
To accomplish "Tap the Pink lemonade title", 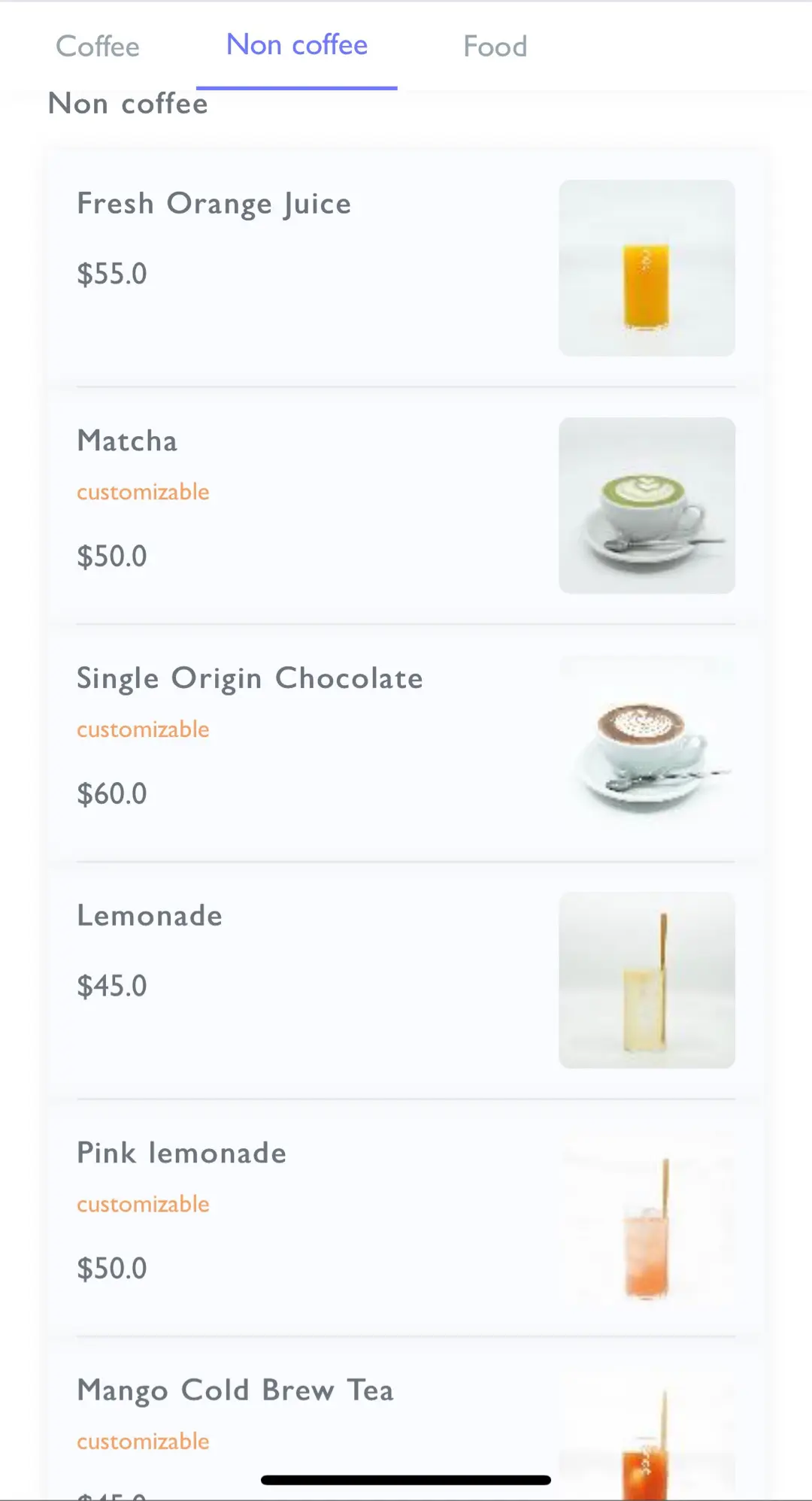I will point(181,1154).
